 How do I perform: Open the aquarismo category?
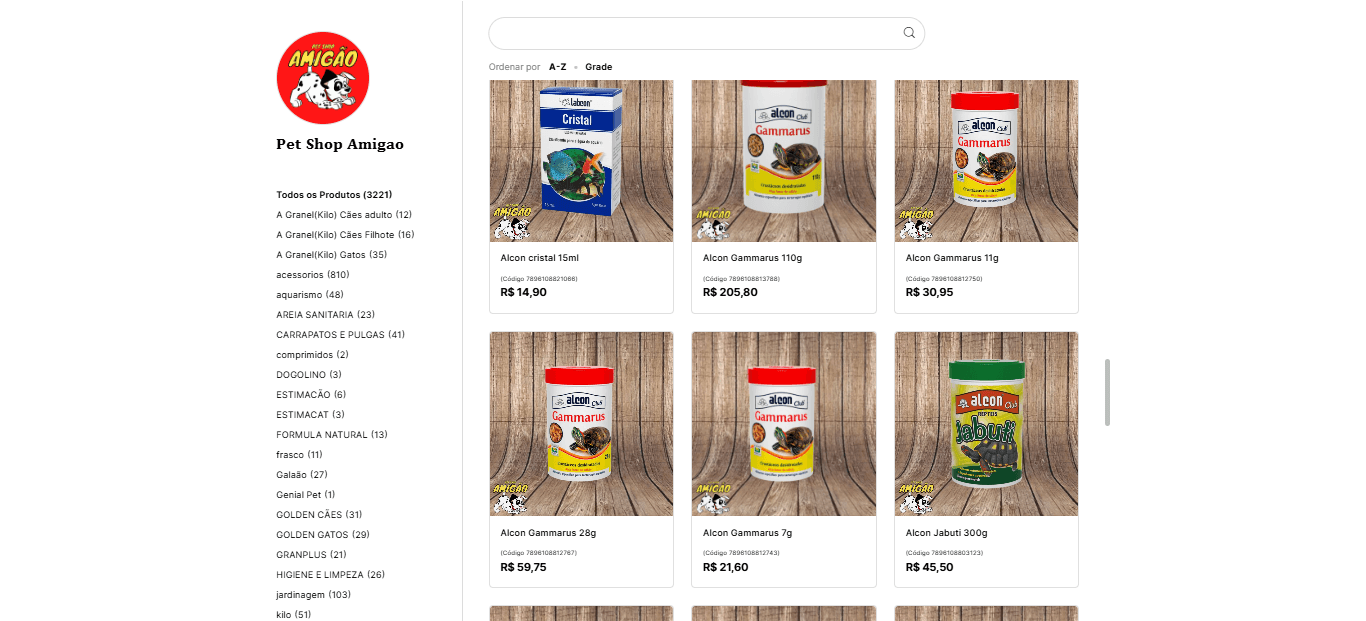tap(310, 295)
